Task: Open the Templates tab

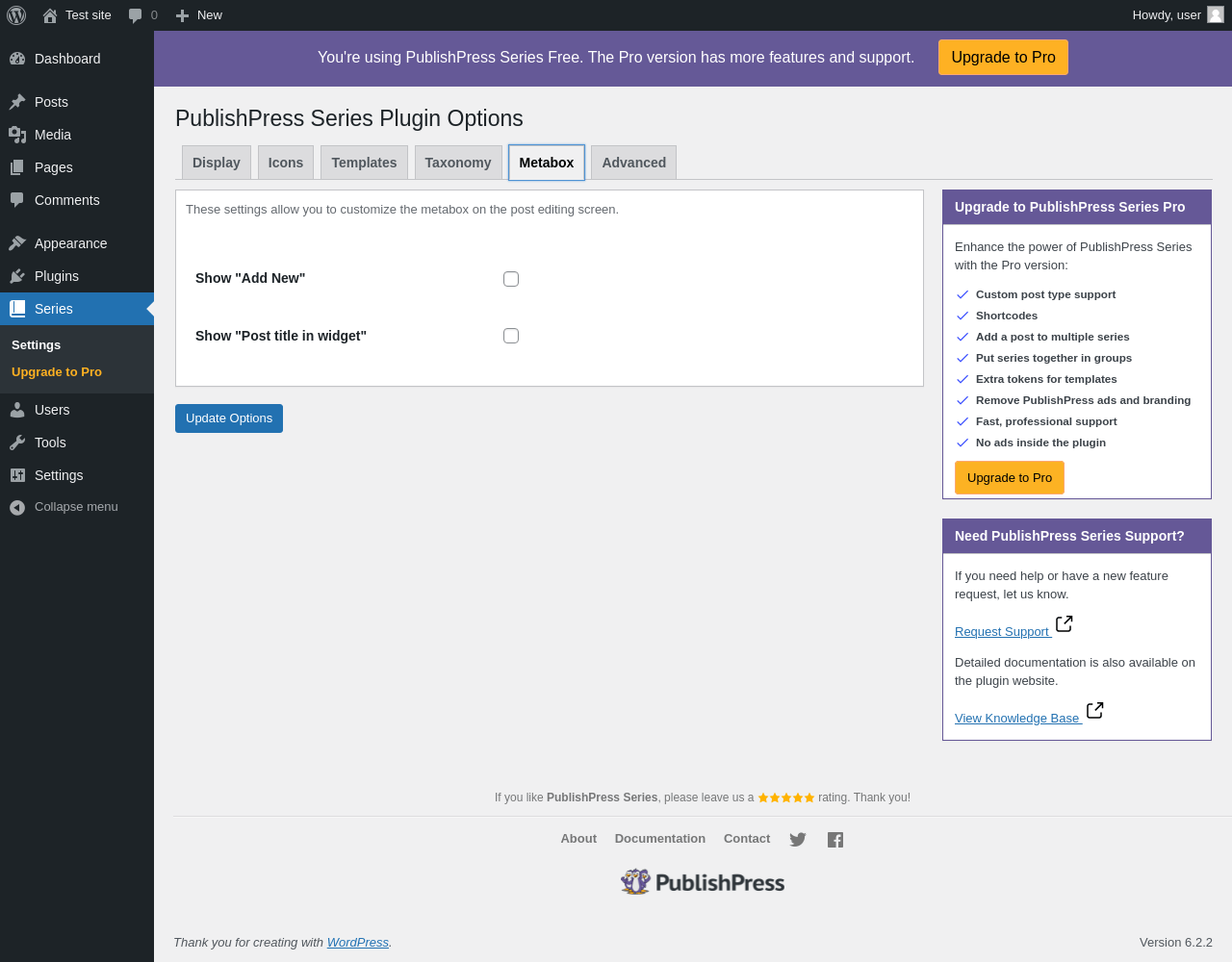Action: point(364,163)
